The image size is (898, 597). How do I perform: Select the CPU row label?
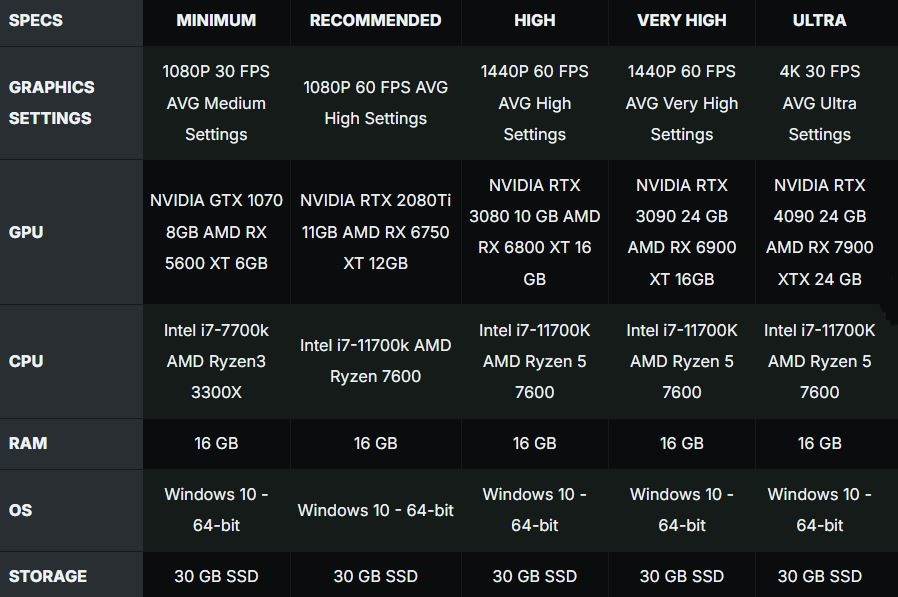point(26,361)
